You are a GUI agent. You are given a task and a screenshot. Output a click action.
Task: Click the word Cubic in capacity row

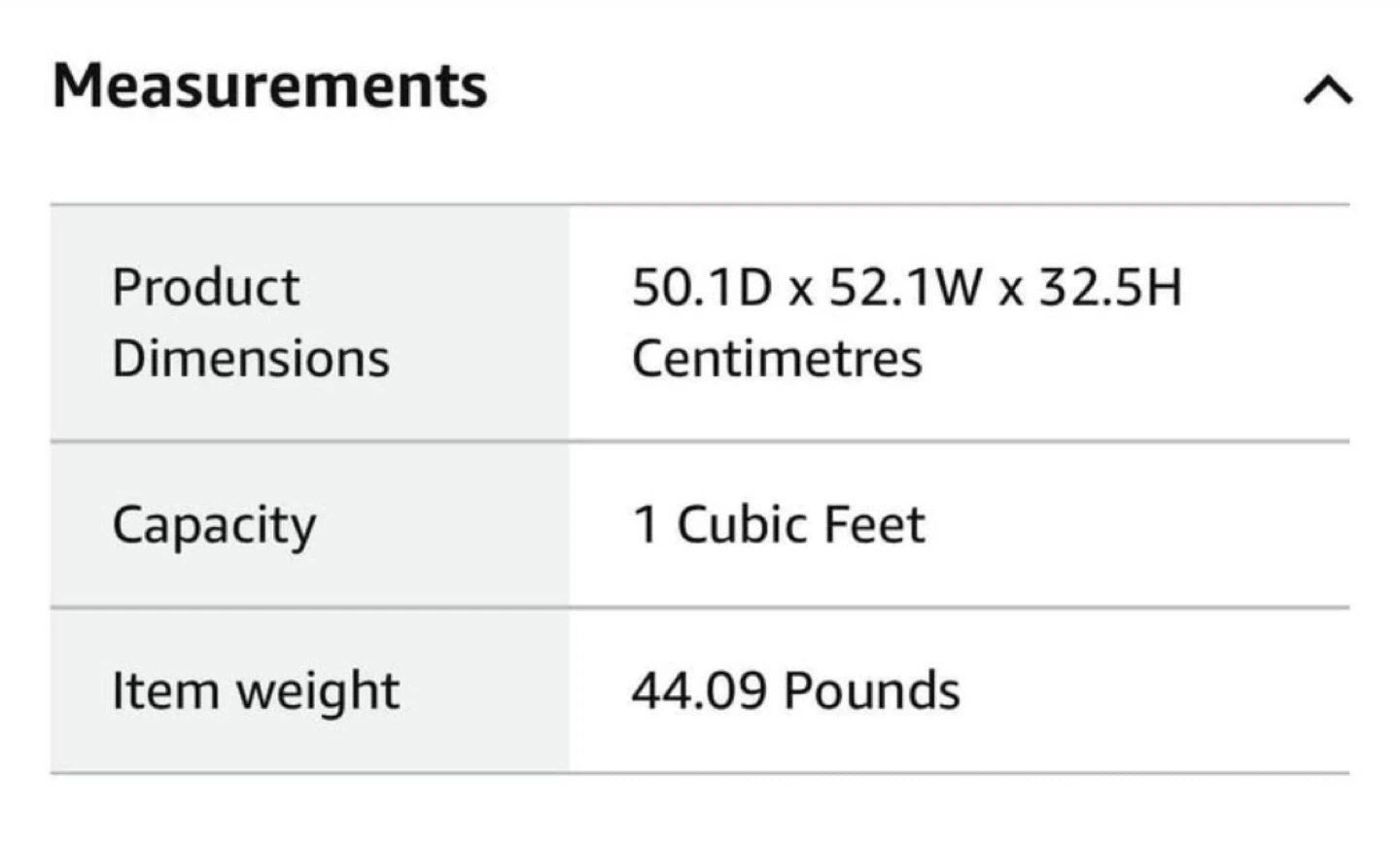[742, 525]
